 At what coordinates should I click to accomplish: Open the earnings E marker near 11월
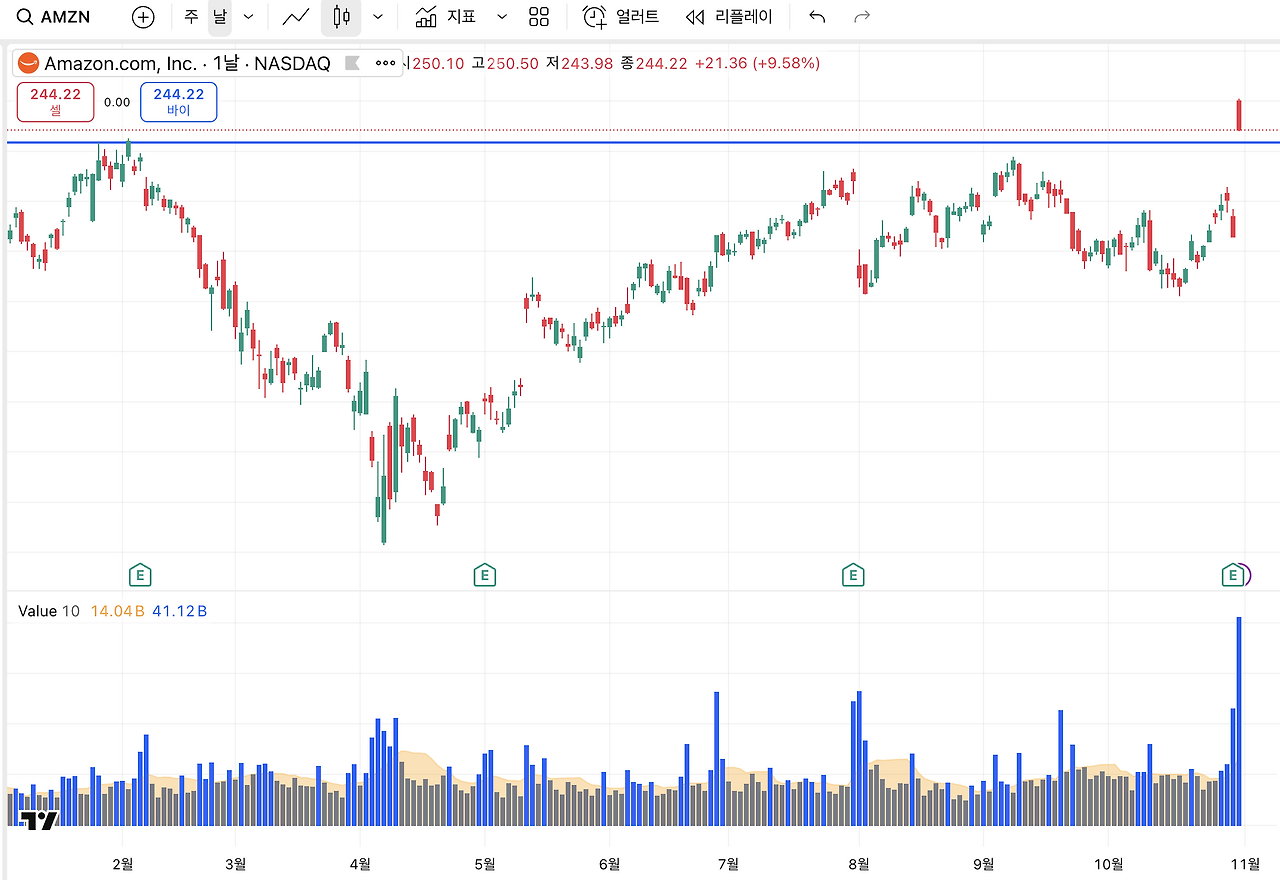[x=1233, y=575]
